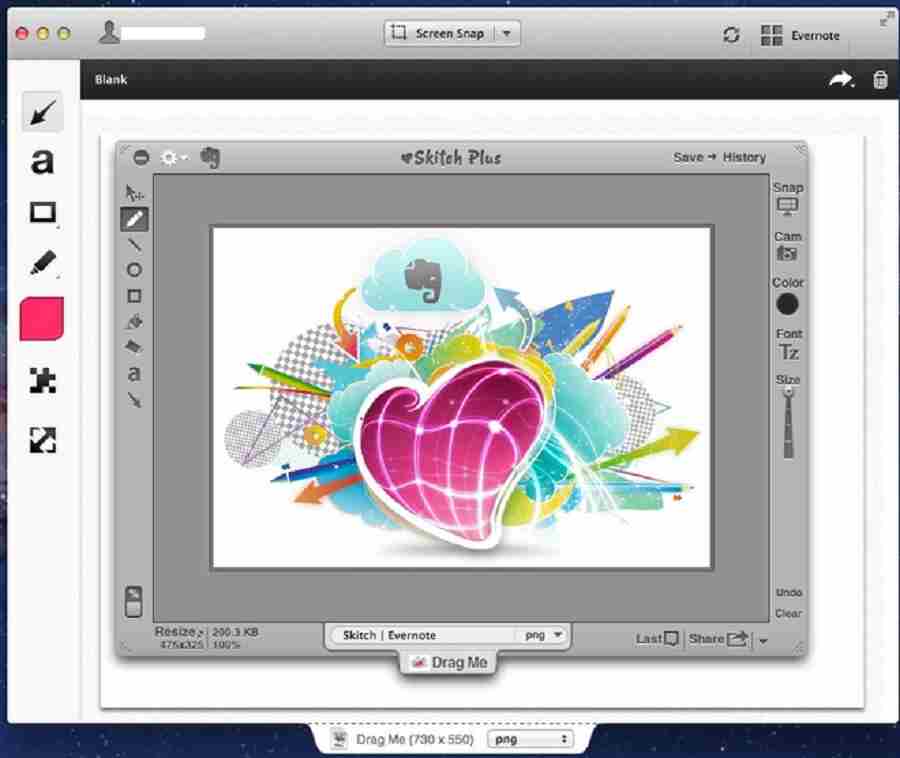900x758 pixels.
Task: Expand the Screen Snap dropdown arrow
Action: 507,33
